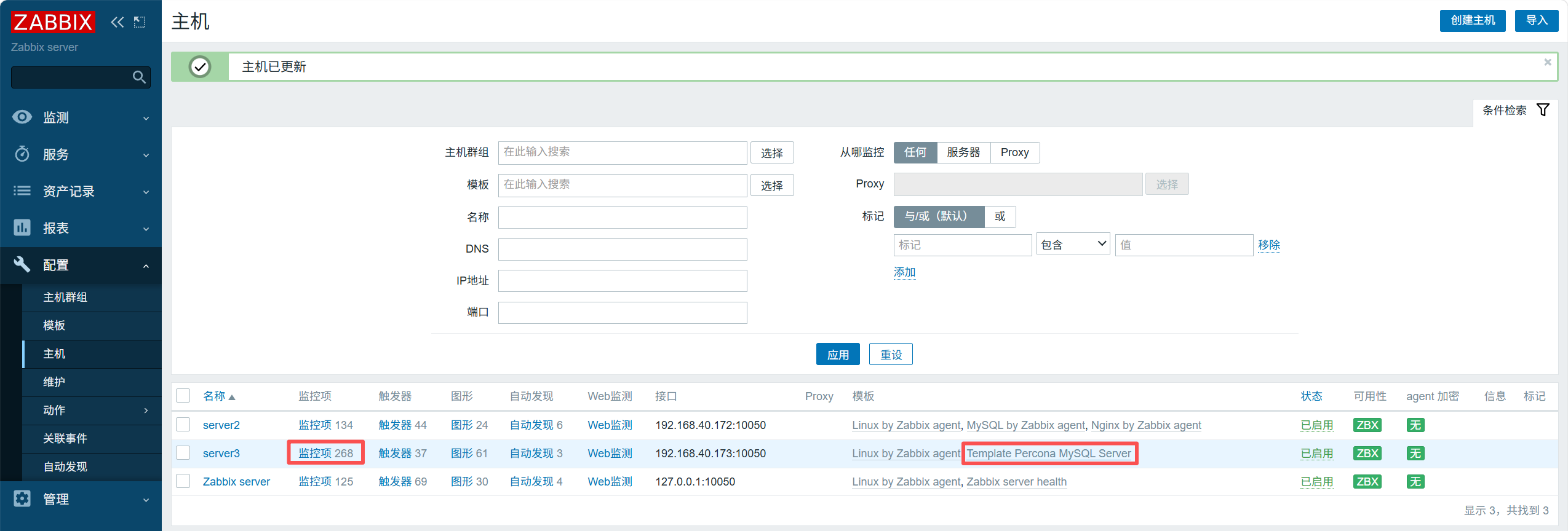This screenshot has height=531, width=1568.
Task: Check the server3 row checkbox
Action: pyautogui.click(x=183, y=452)
